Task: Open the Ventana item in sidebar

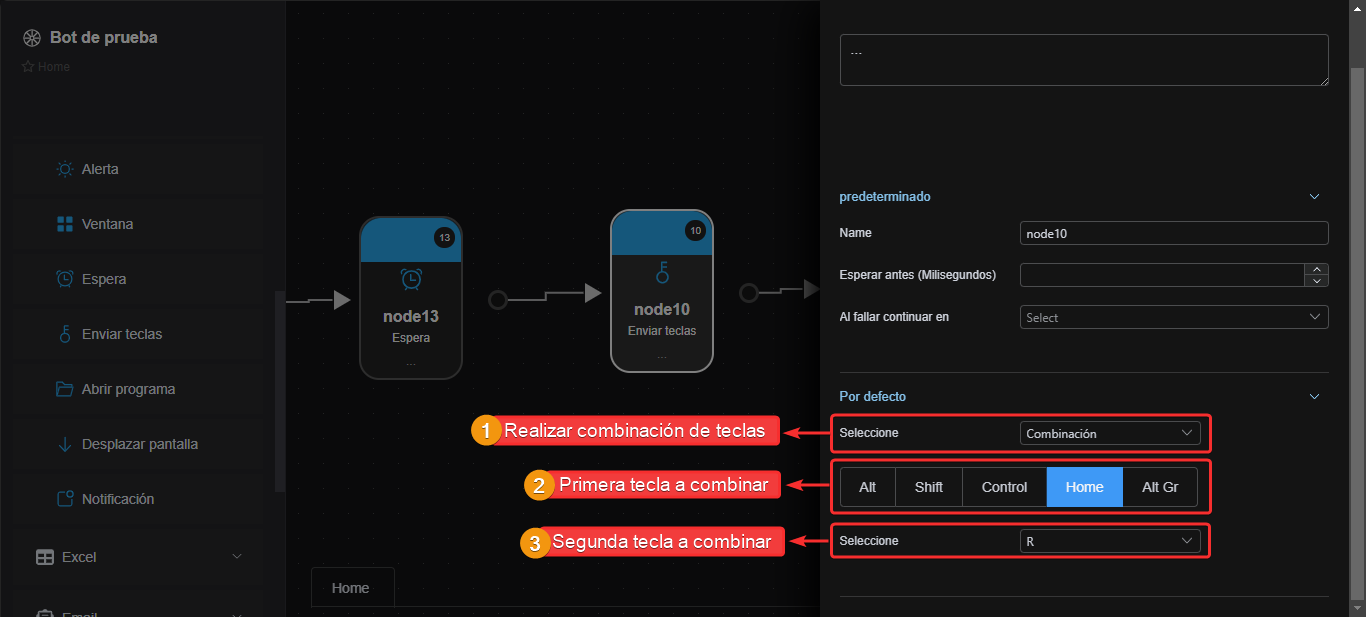Action: coord(140,224)
